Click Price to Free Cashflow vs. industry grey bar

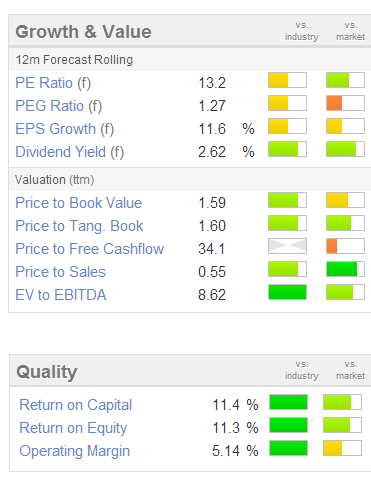[x=287, y=246]
